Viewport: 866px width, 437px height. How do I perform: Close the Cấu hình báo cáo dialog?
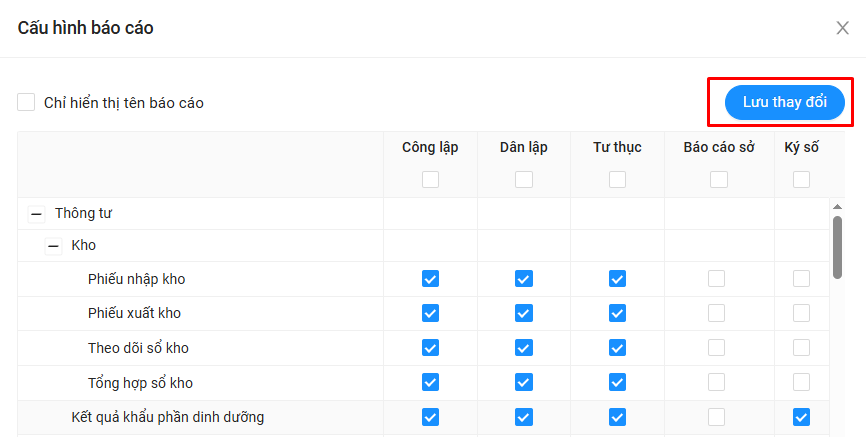point(842,28)
